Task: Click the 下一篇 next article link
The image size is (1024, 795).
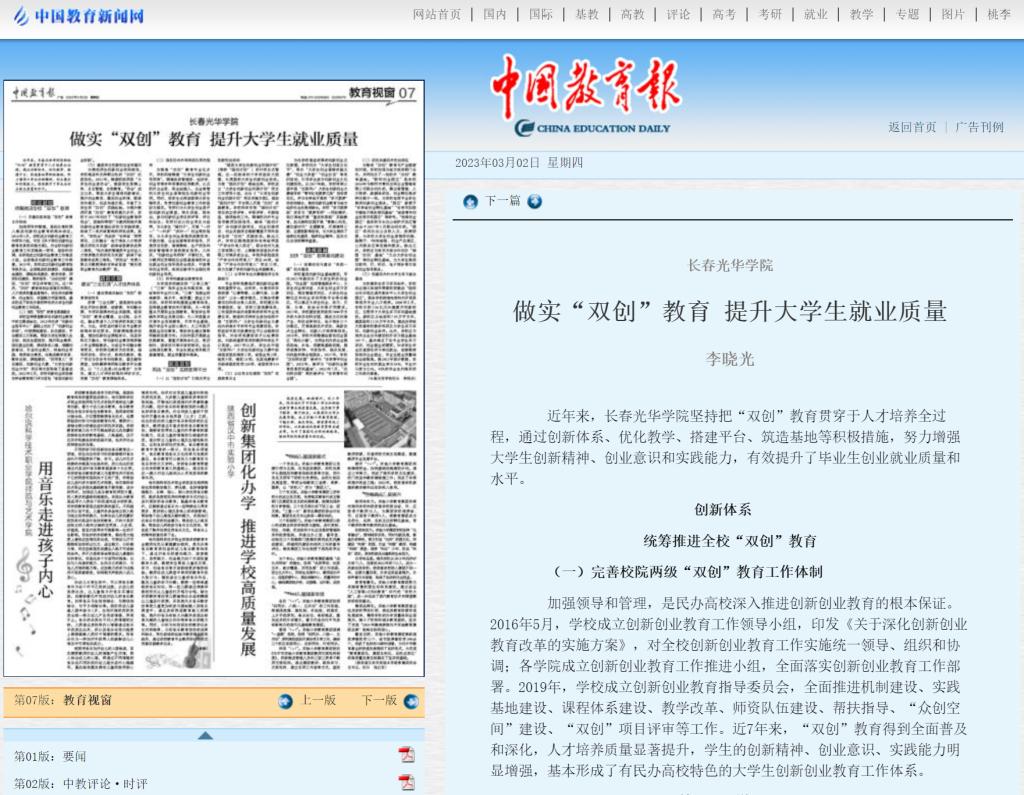Action: (502, 201)
